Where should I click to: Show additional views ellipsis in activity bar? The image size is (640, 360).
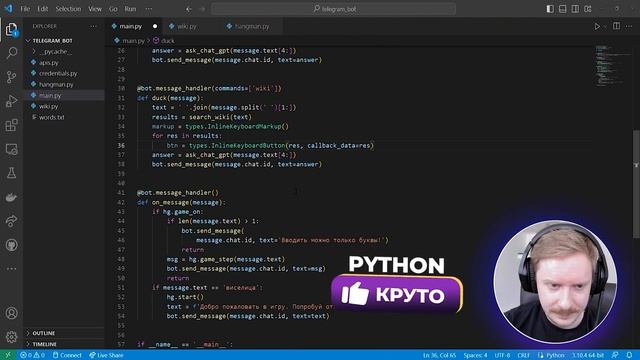pyautogui.click(x=11, y=269)
